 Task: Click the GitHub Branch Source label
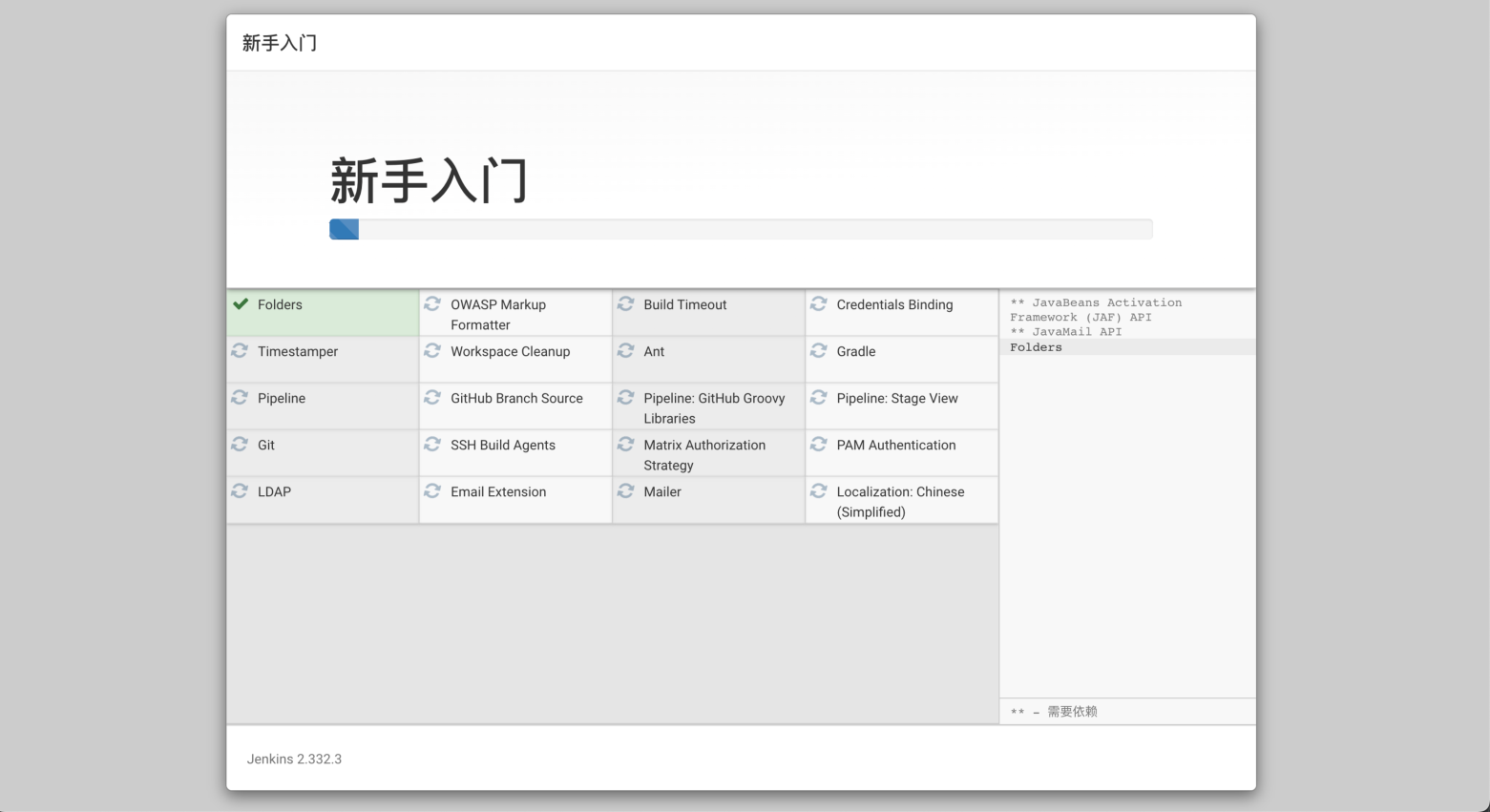point(516,398)
